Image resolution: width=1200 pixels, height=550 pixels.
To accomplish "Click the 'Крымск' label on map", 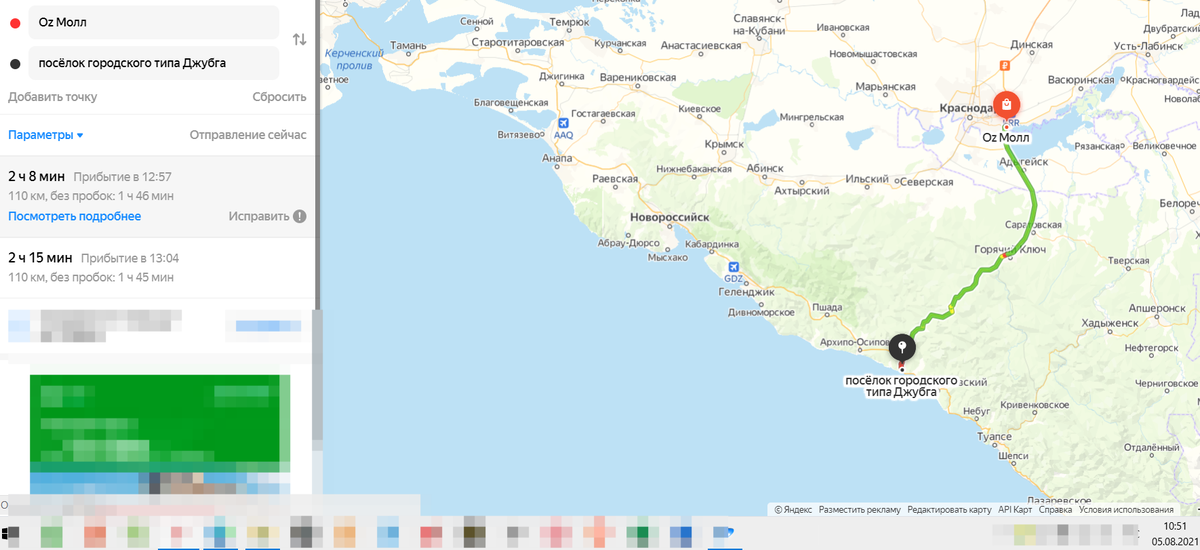I will (724, 144).
